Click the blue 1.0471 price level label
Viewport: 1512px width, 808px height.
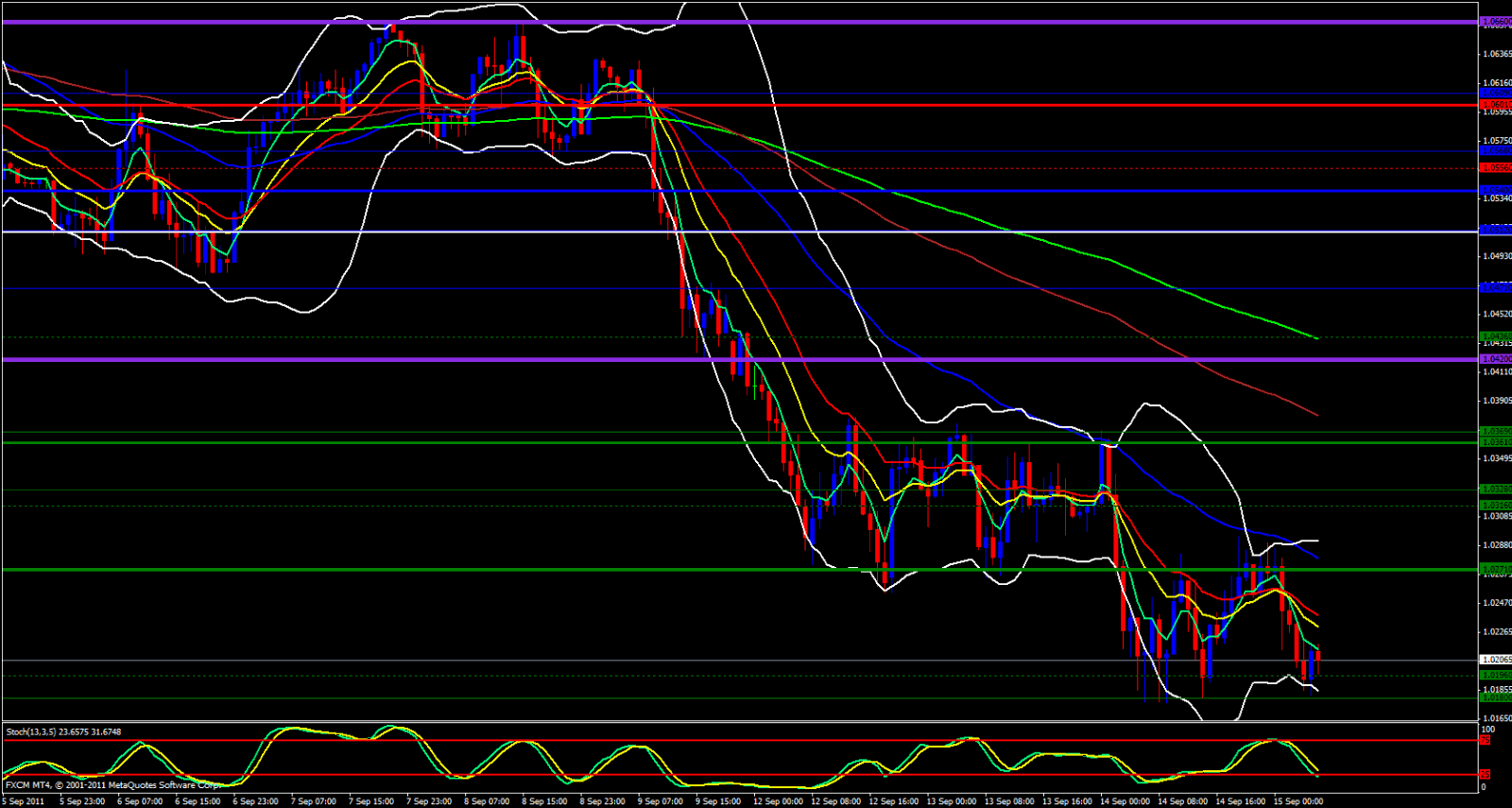pyautogui.click(x=1495, y=287)
